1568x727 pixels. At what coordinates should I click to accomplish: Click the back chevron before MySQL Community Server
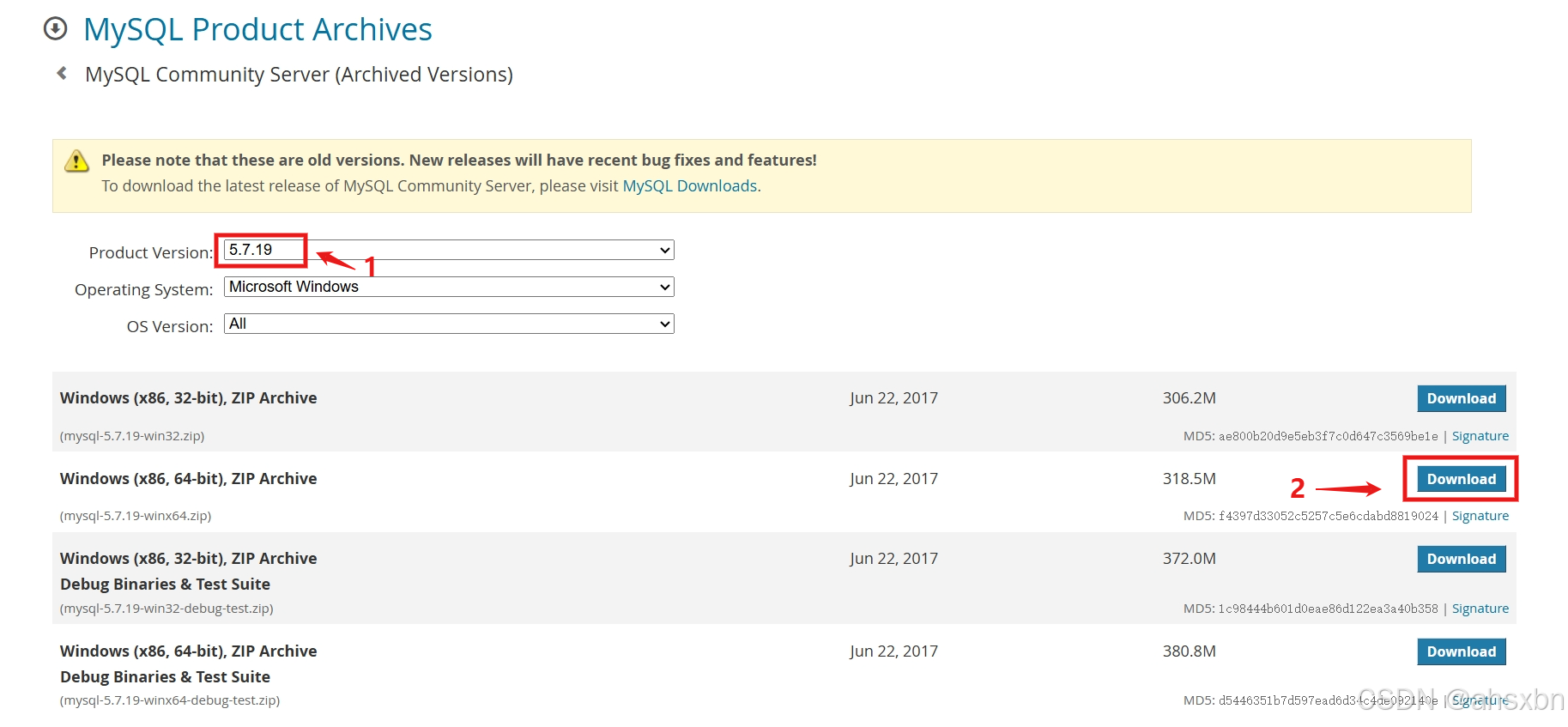pos(62,73)
